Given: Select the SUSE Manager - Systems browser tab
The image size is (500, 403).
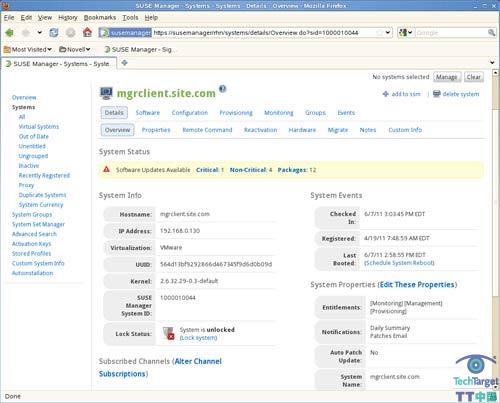Looking at the screenshot, I should [59, 63].
